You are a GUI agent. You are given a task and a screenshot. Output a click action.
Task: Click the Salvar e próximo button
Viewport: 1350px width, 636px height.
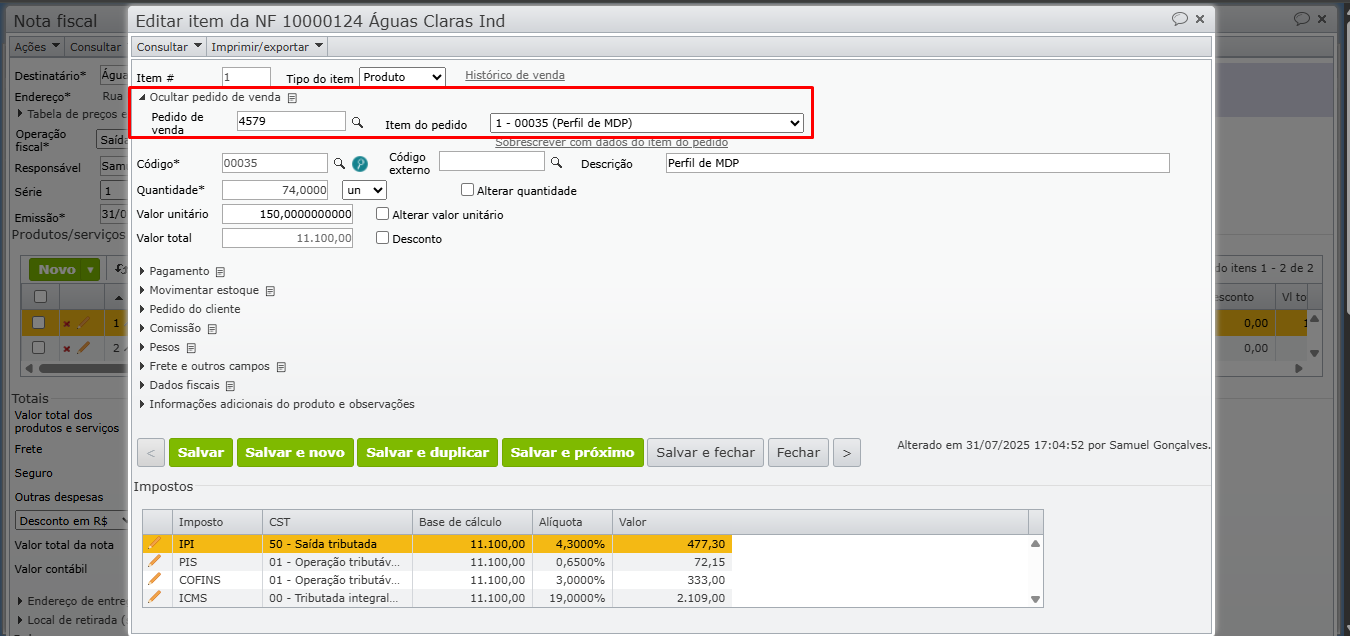pos(572,453)
